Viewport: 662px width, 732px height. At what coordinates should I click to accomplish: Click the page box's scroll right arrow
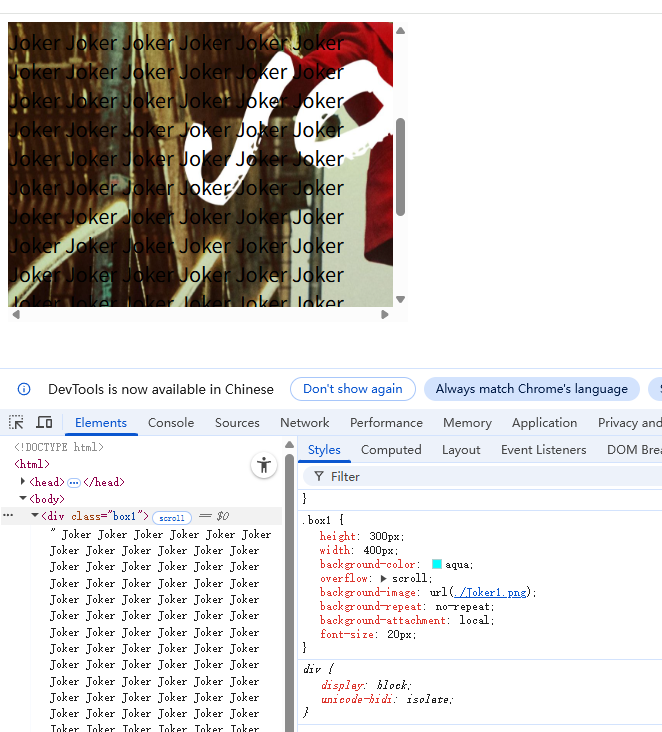(x=385, y=315)
